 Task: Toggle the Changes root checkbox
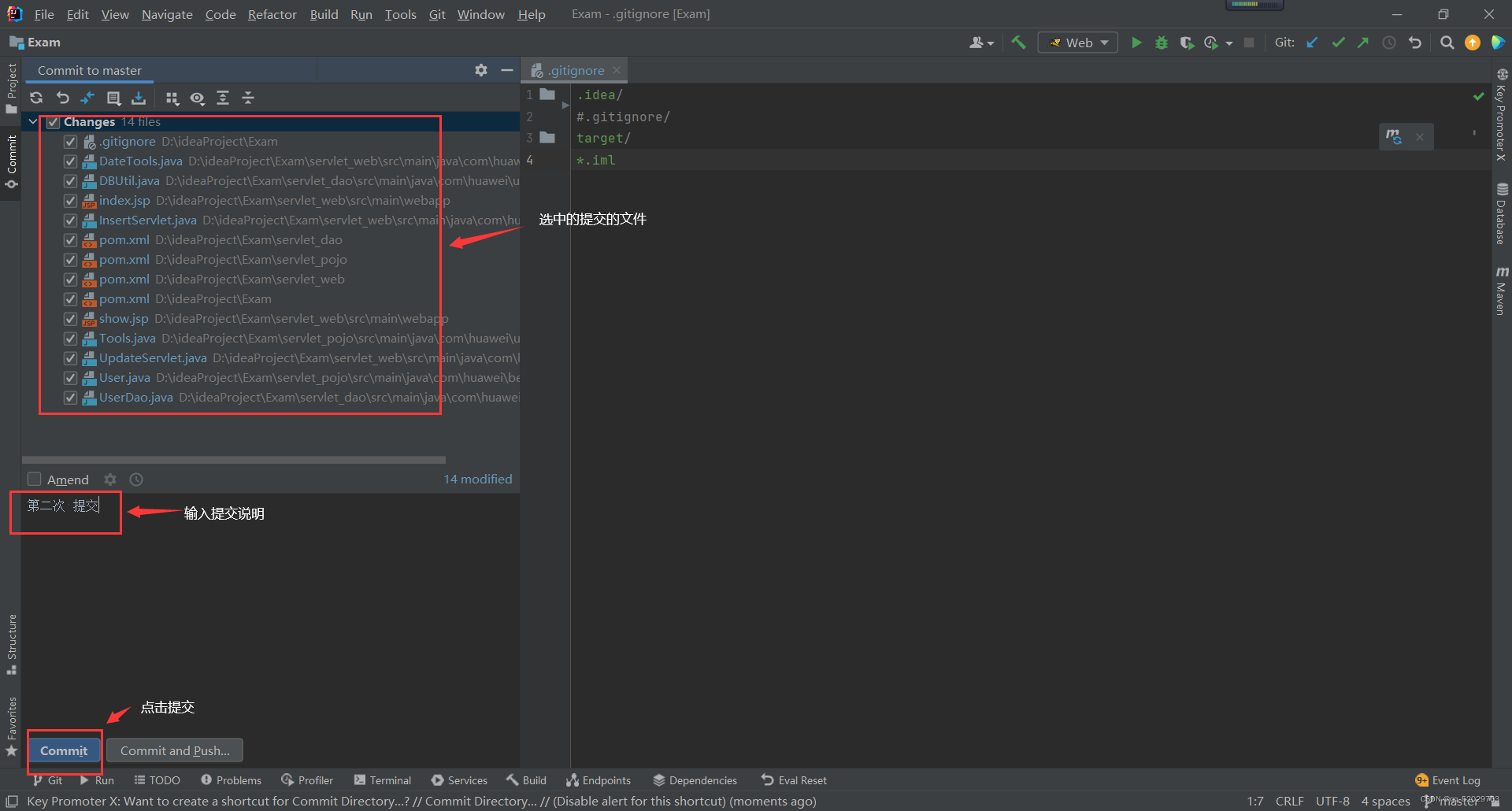[x=54, y=122]
